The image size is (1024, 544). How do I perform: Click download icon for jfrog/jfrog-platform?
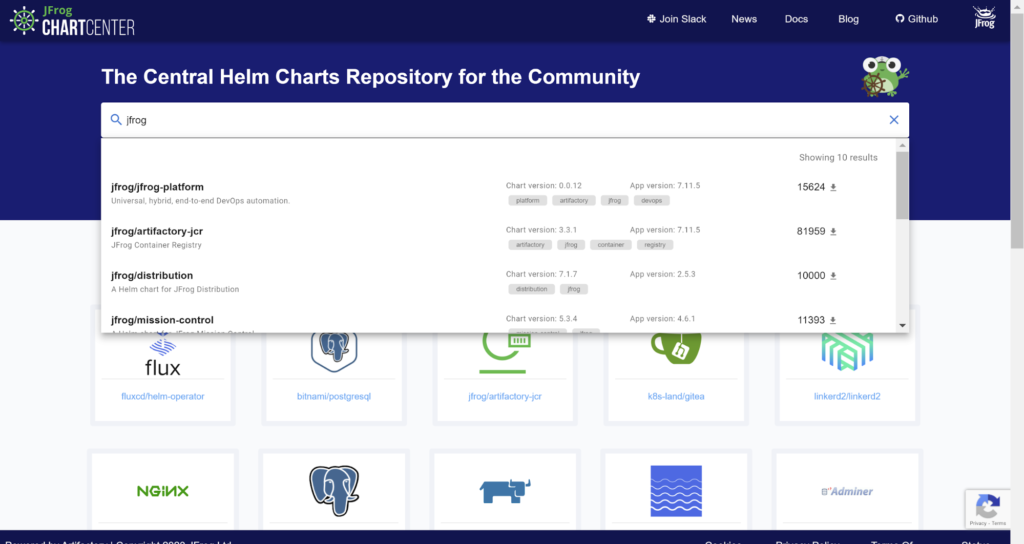point(833,188)
